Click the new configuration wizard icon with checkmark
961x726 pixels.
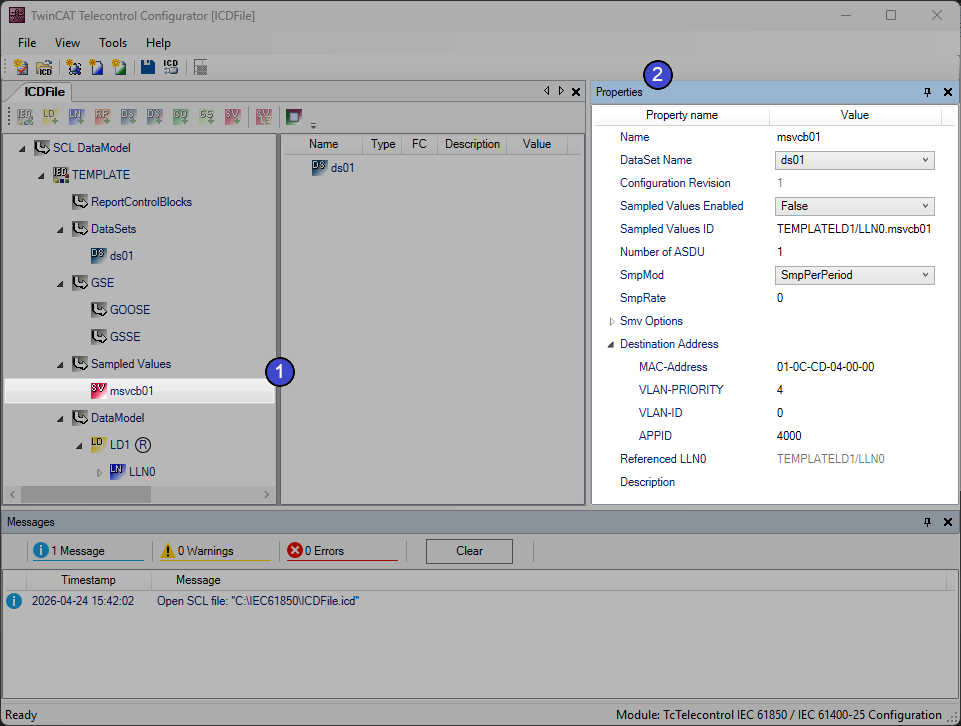click(21, 67)
